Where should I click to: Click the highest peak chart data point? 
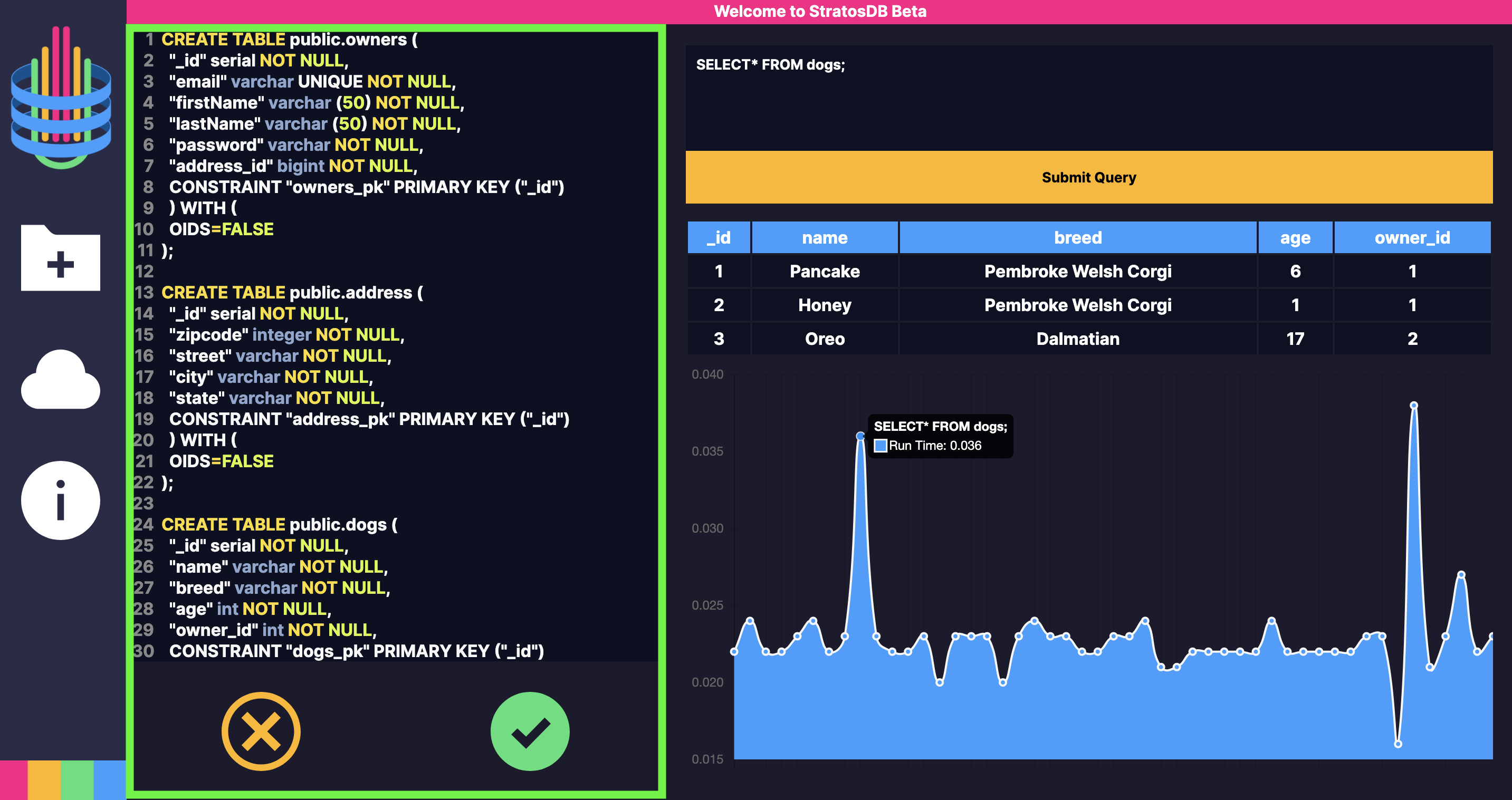[x=1413, y=406]
